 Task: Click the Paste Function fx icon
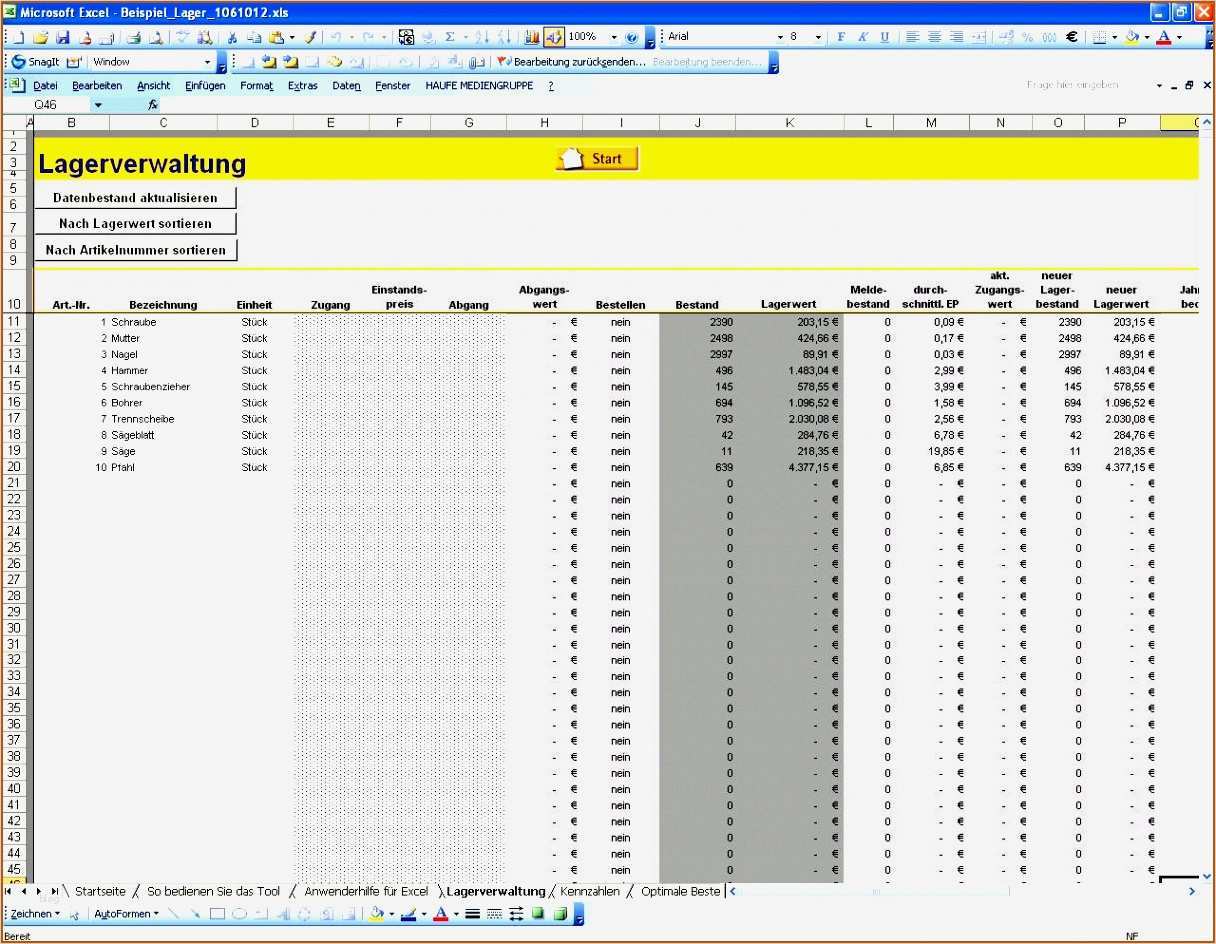(x=156, y=104)
